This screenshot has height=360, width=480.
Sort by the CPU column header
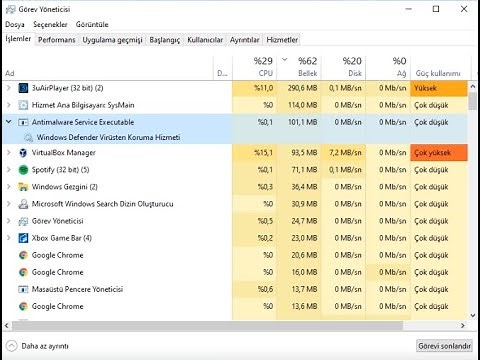tap(255, 67)
